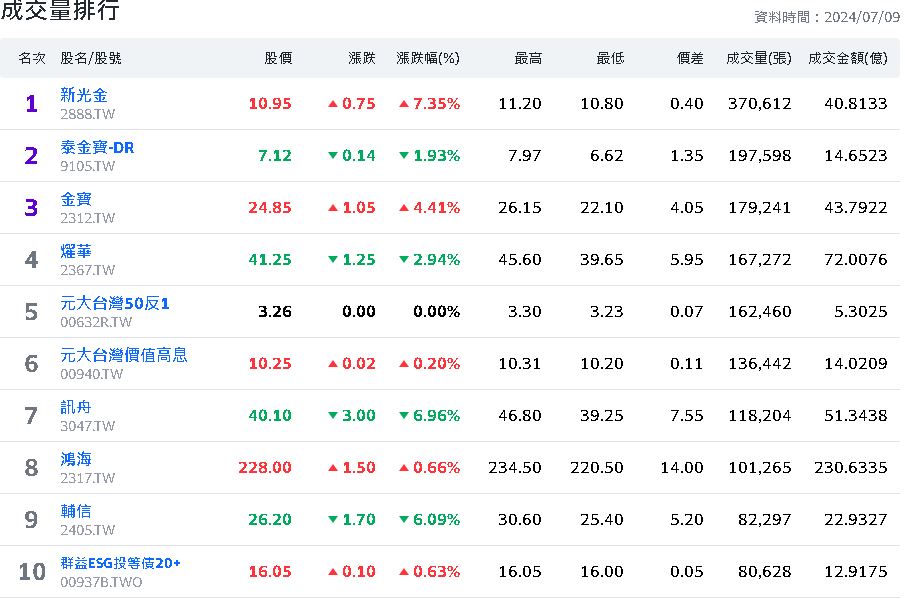This screenshot has height=599, width=905.
Task: Select stock code 2888.TW
Action: [x=87, y=114]
